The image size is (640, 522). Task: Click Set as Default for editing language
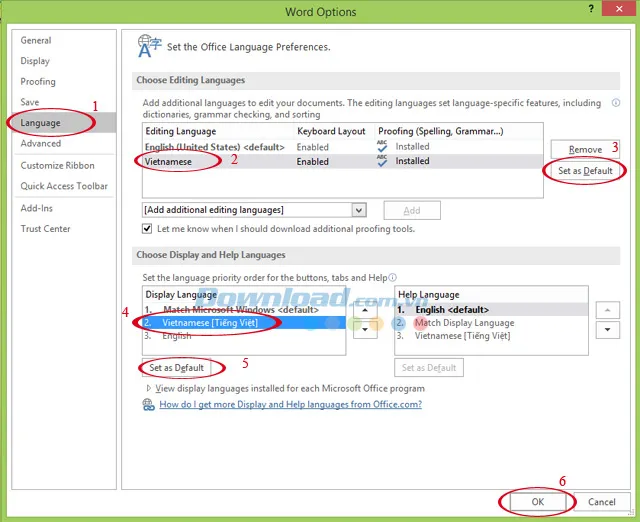click(585, 171)
